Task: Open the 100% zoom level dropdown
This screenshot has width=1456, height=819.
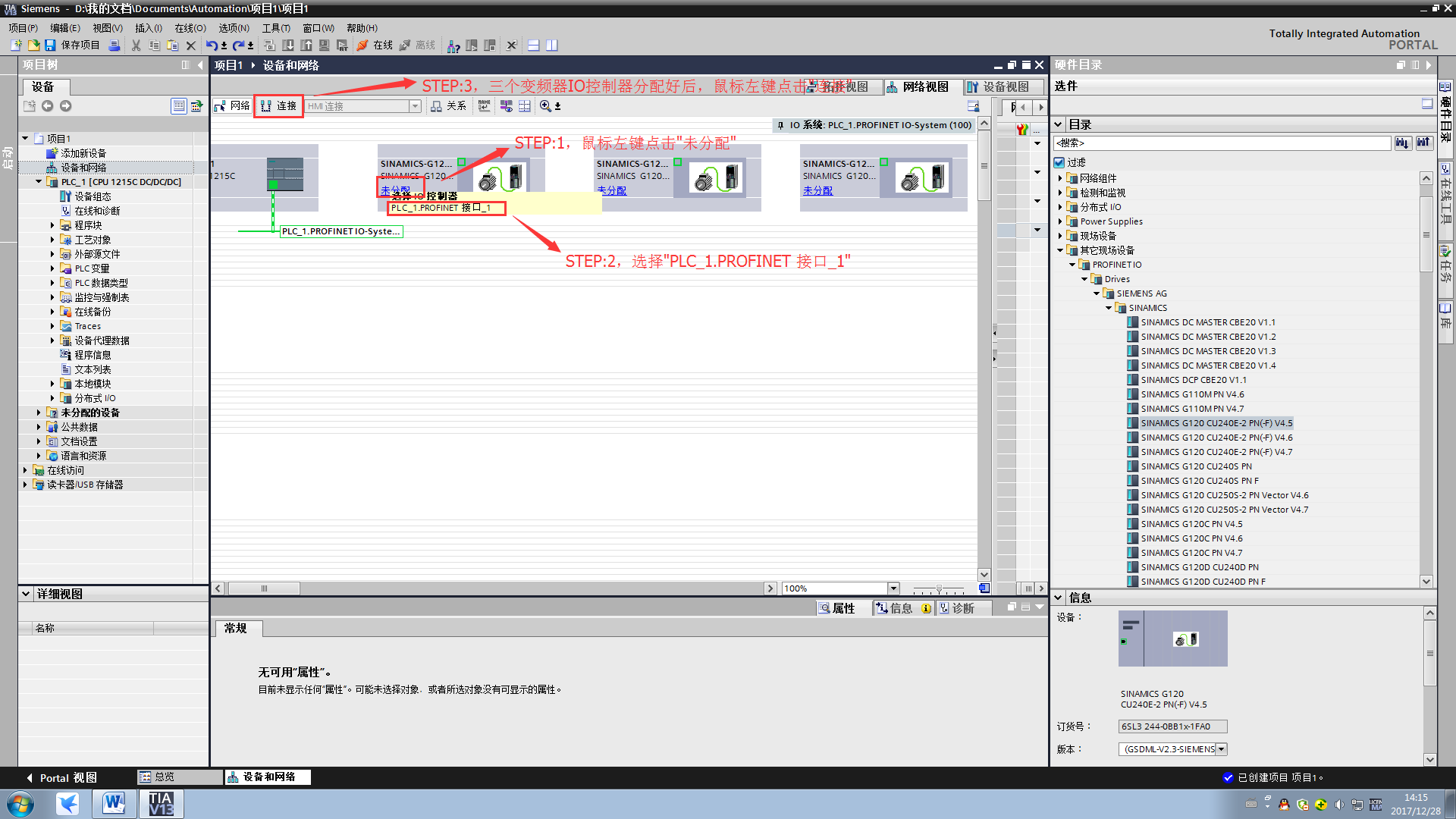Action: 893,588
